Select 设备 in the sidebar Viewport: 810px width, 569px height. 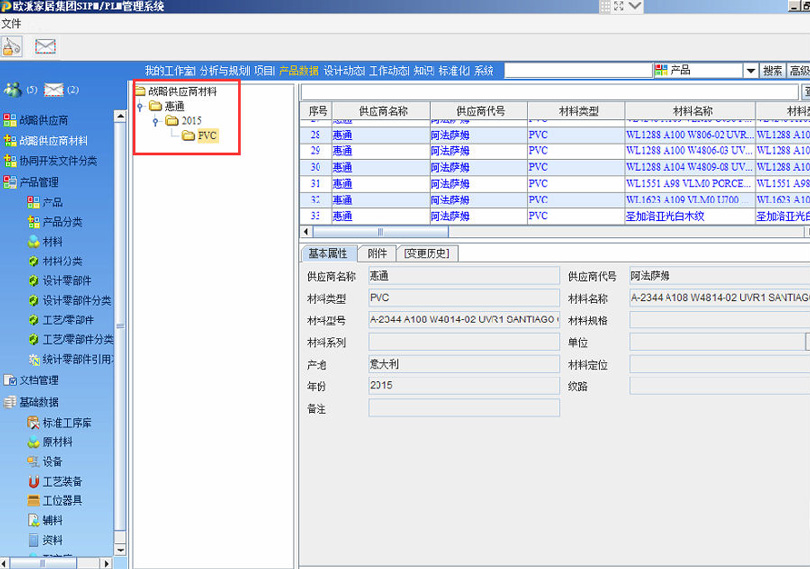tap(52, 461)
